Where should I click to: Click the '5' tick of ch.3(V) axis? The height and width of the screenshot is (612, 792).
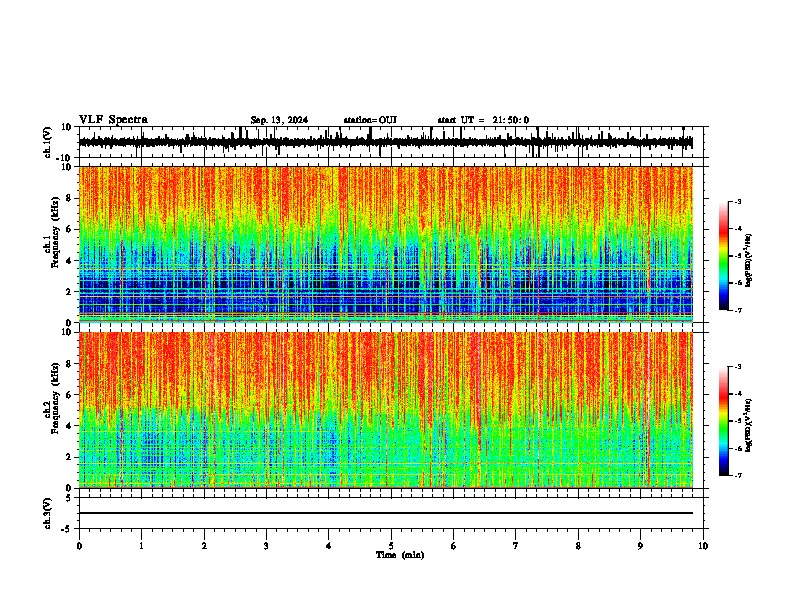pyautogui.click(x=69, y=498)
